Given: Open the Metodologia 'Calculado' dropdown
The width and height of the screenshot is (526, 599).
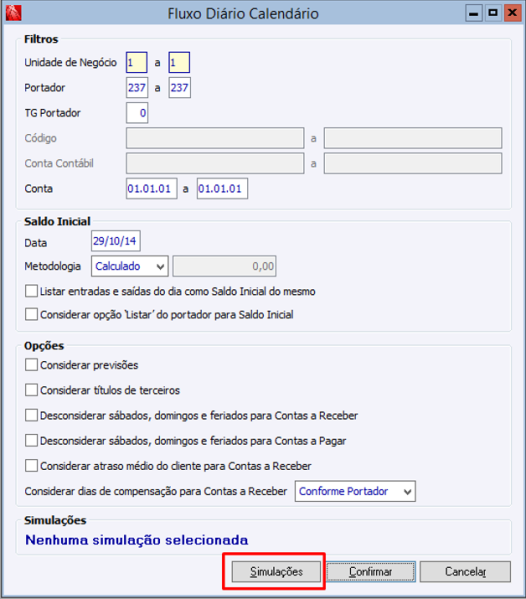Looking at the screenshot, I should click(x=130, y=266).
